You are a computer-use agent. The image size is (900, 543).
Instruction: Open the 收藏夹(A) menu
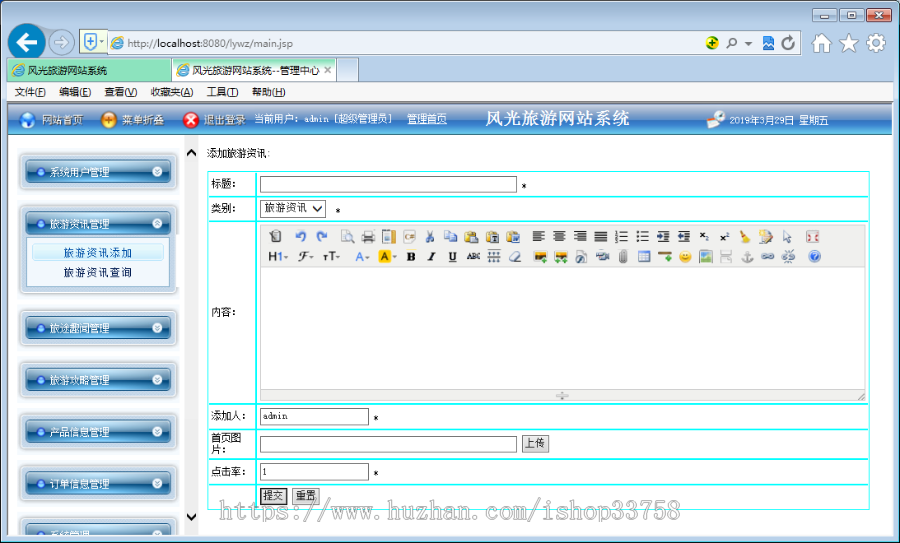coord(172,92)
